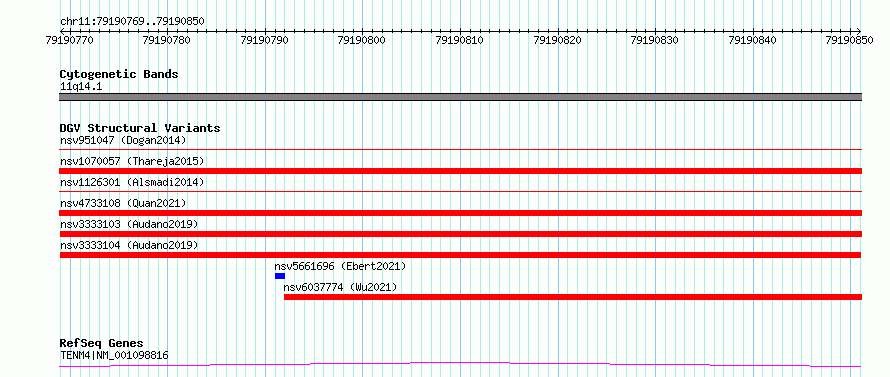Image resolution: width=890 pixels, height=377 pixels.
Task: Open the TENM4|NM_001098816 gene label
Action: (114, 356)
